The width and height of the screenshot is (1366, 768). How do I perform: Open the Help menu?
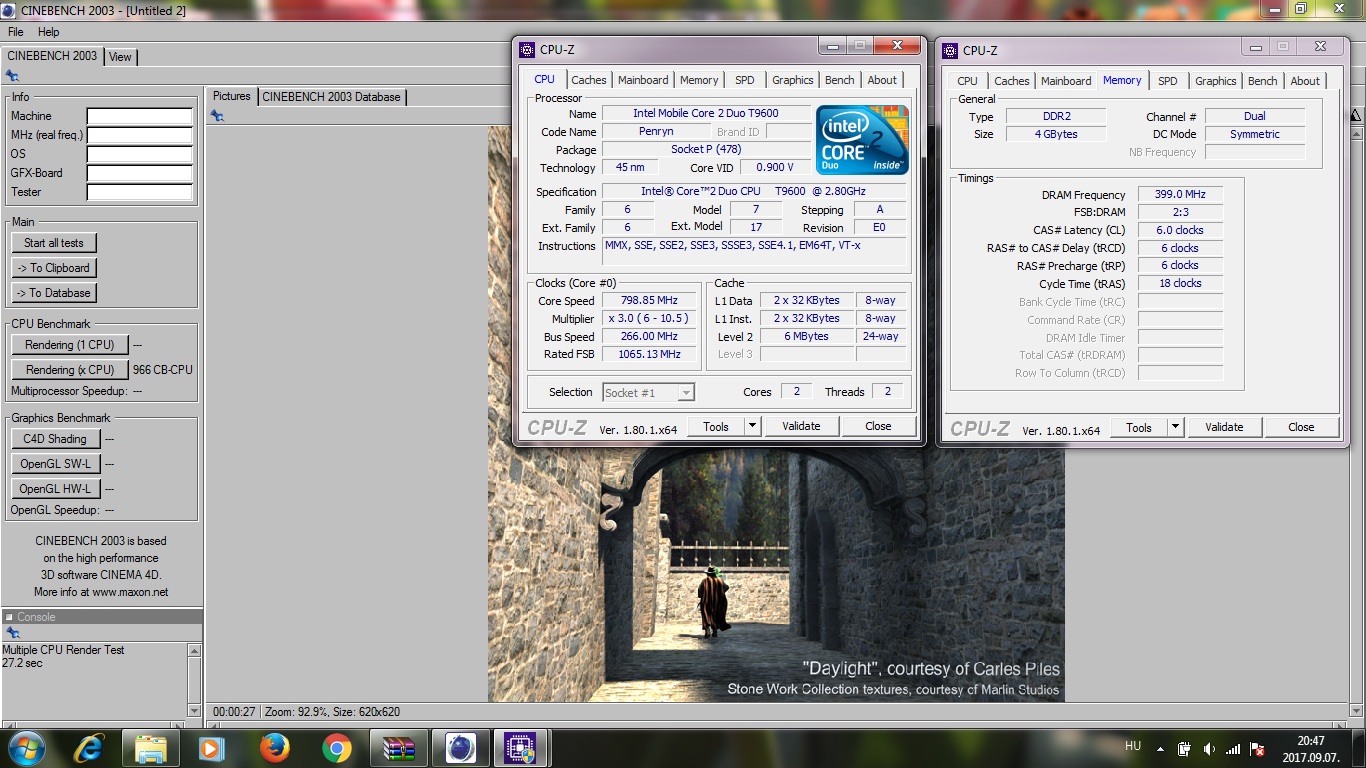(48, 32)
